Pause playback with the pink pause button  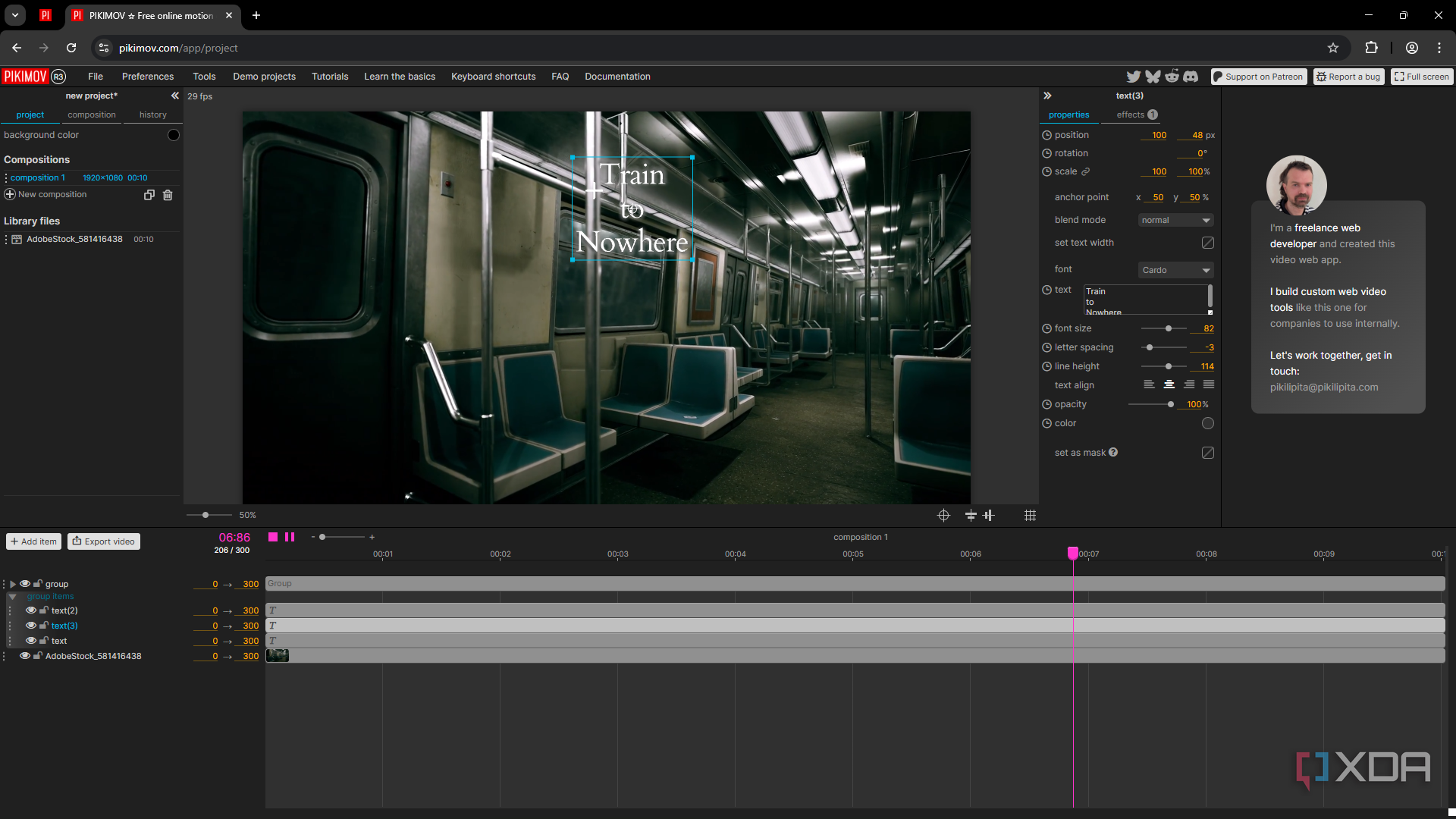[290, 537]
